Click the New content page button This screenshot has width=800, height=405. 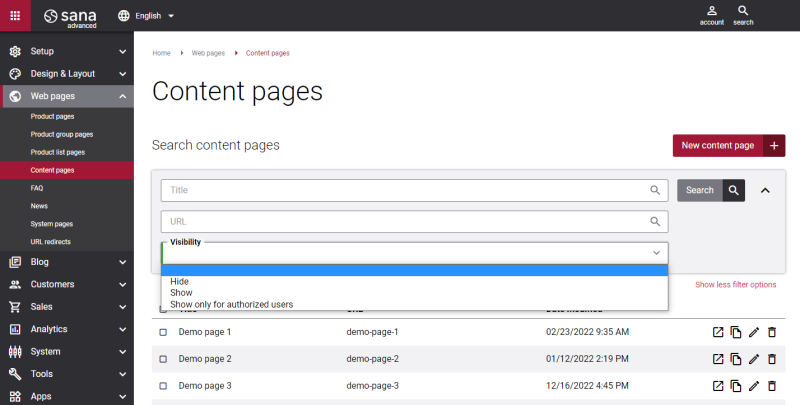point(729,145)
